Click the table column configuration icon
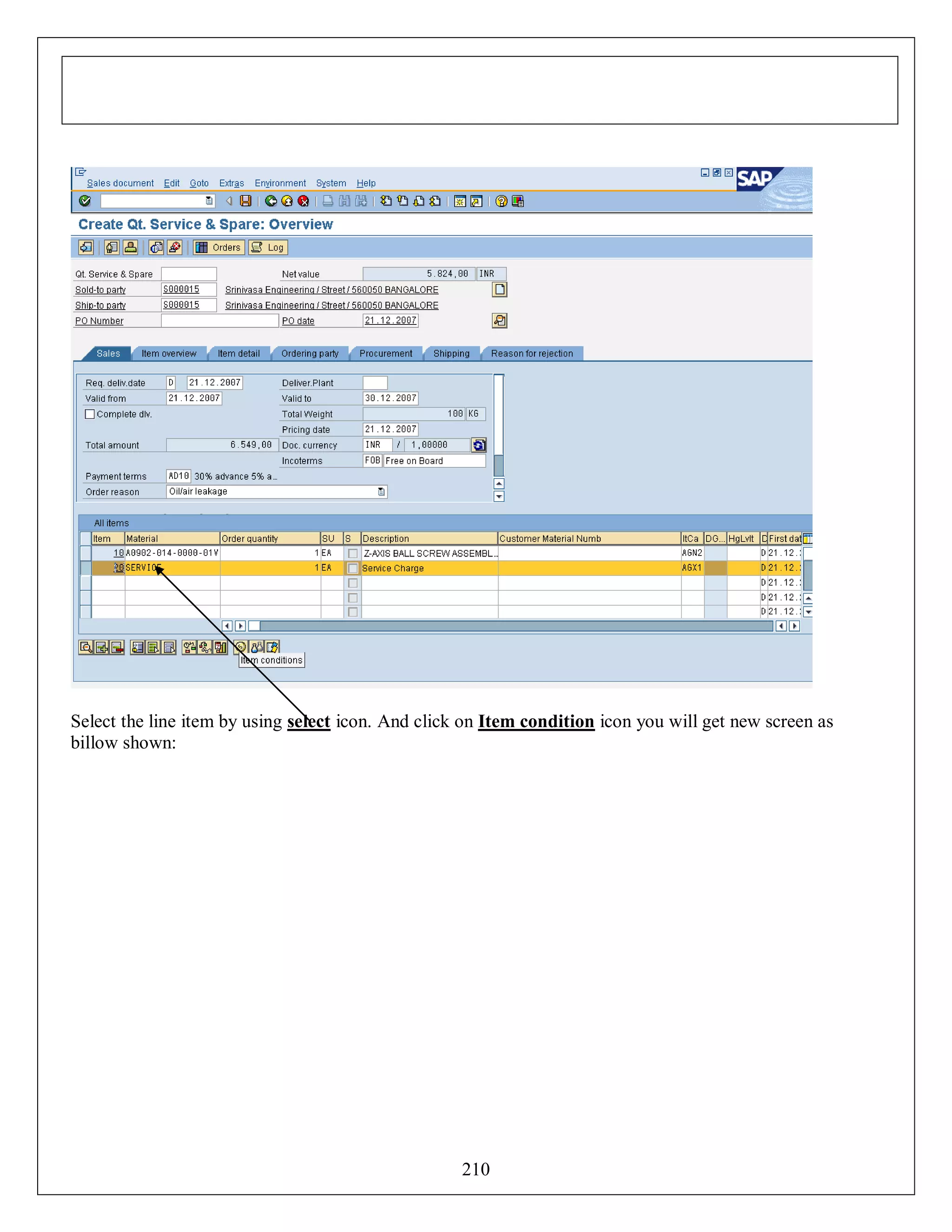952x1232 pixels. pos(807,538)
